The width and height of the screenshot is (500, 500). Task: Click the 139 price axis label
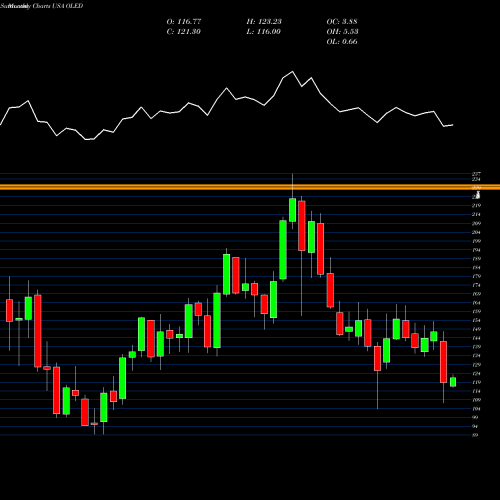coord(476,347)
